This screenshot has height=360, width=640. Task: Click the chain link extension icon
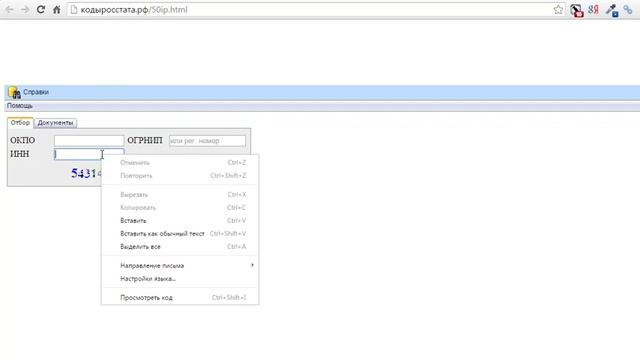pos(628,10)
